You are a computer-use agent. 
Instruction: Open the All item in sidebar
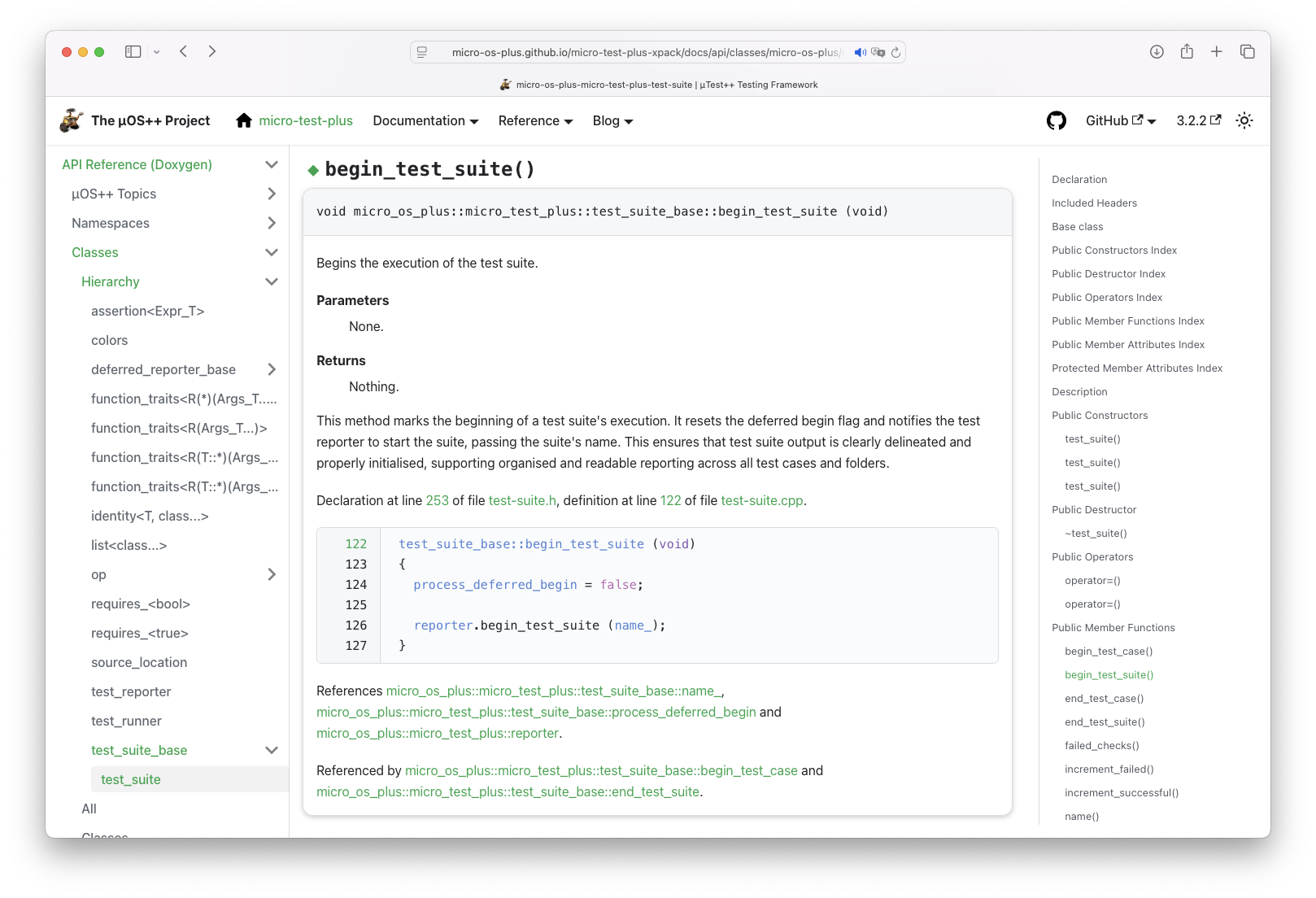(x=89, y=809)
